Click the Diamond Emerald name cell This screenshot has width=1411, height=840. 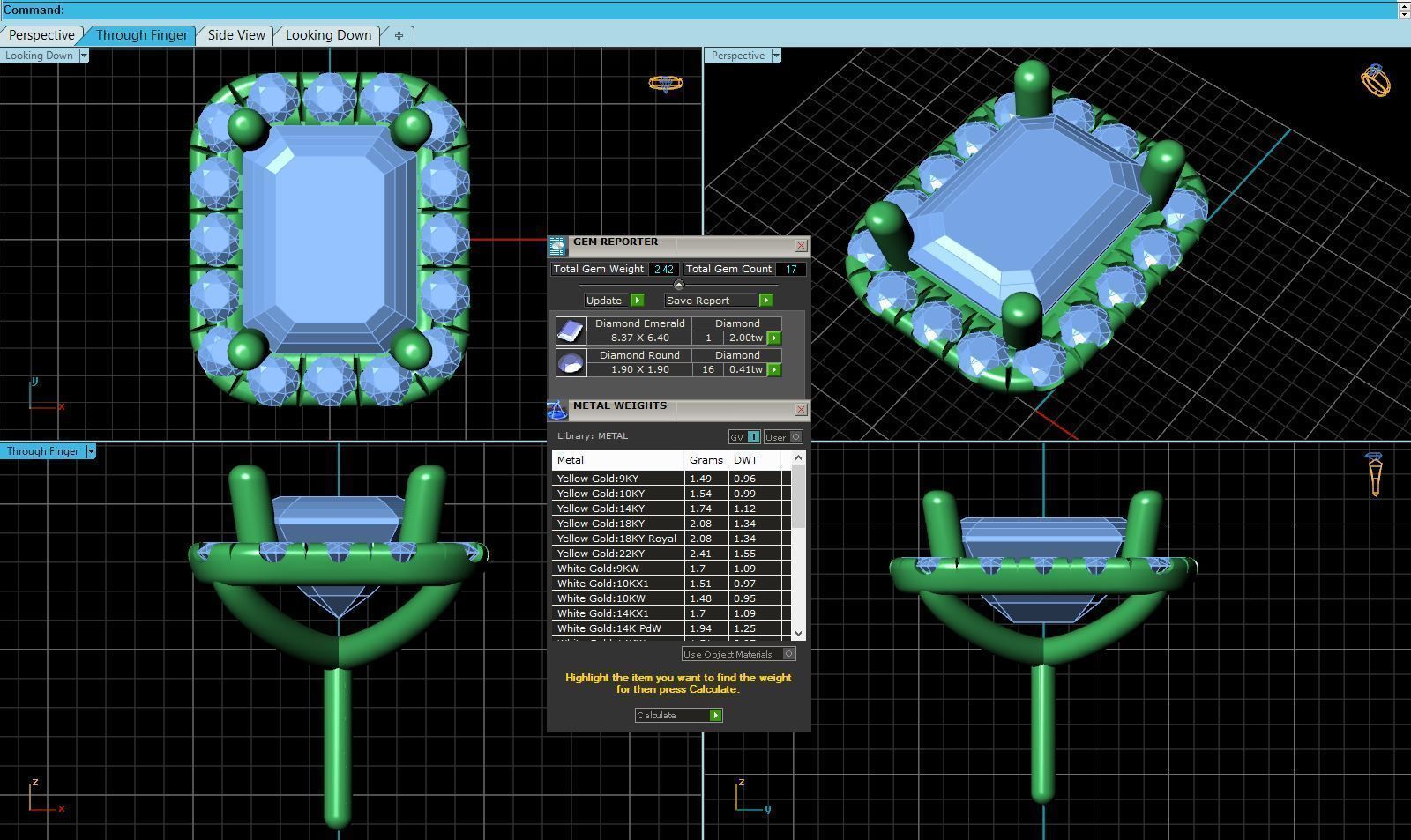click(x=639, y=323)
